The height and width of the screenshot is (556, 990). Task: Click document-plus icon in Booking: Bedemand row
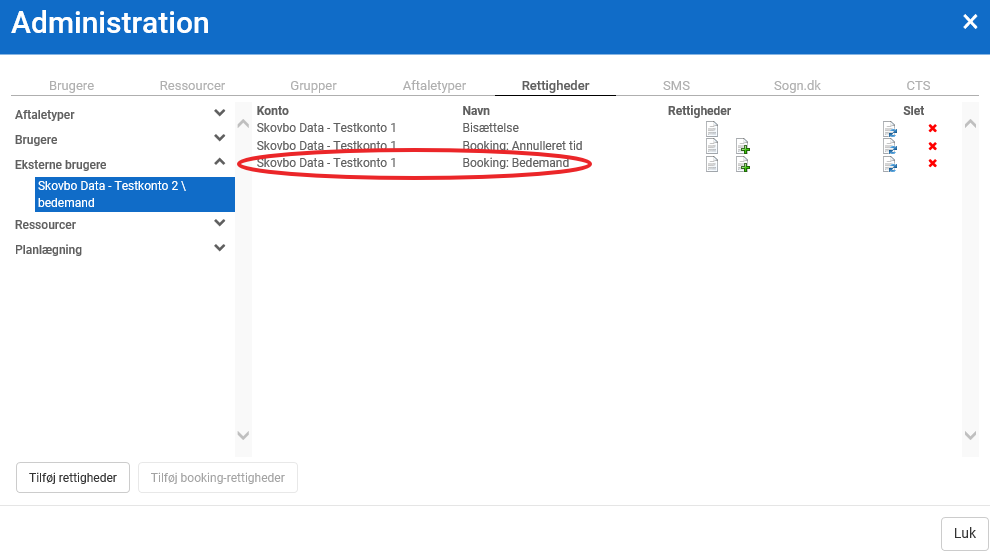(742, 164)
